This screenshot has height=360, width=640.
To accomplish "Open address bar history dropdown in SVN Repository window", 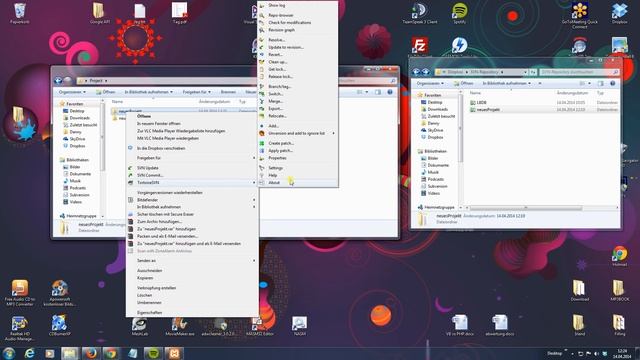I will 525,72.
